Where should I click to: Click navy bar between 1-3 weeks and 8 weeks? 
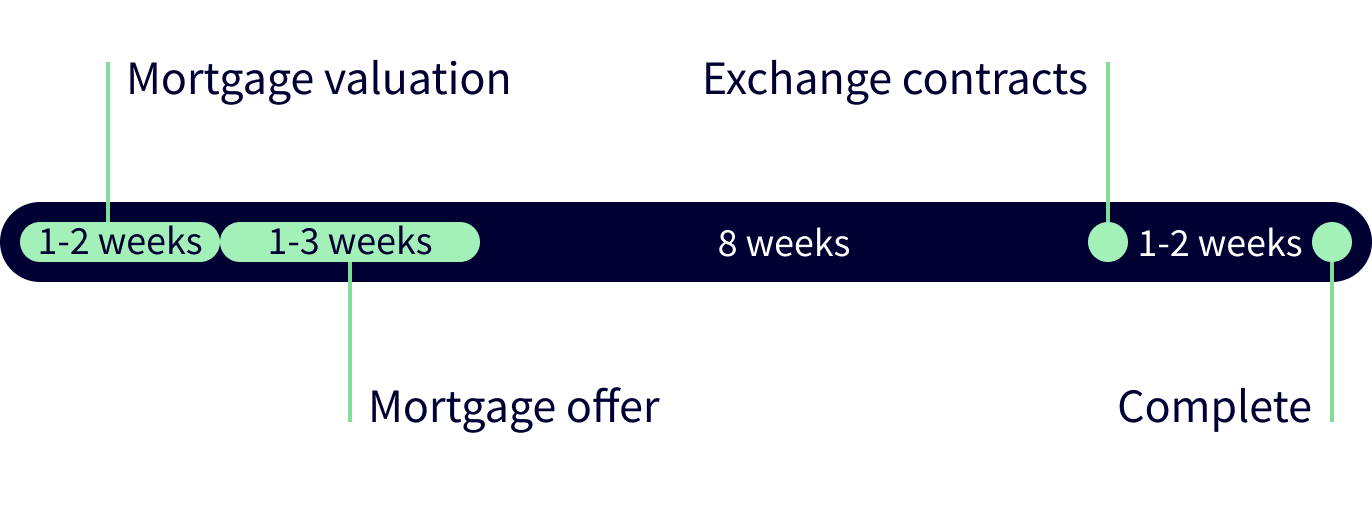598,242
